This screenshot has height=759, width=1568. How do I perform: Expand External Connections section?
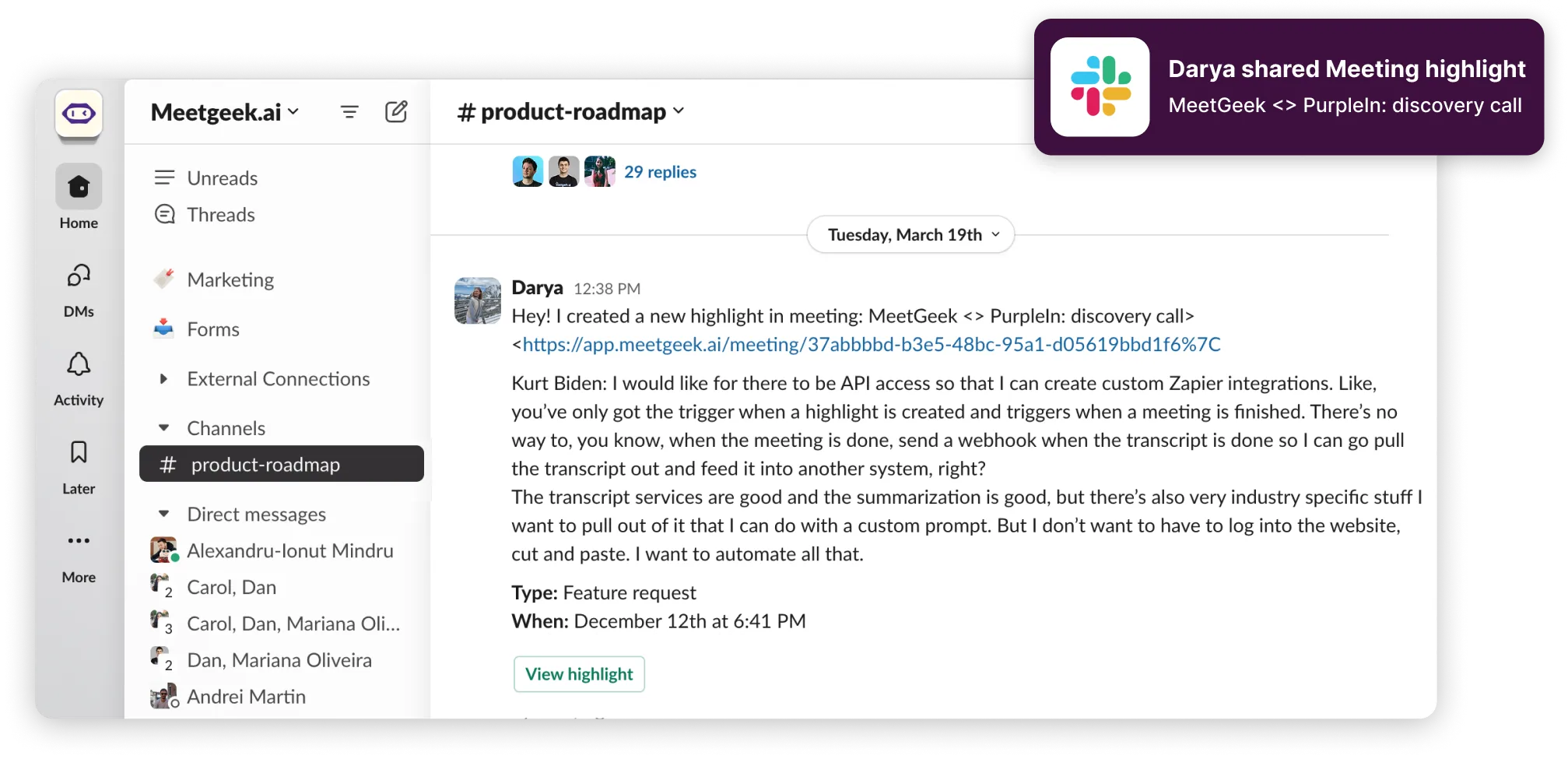163,379
